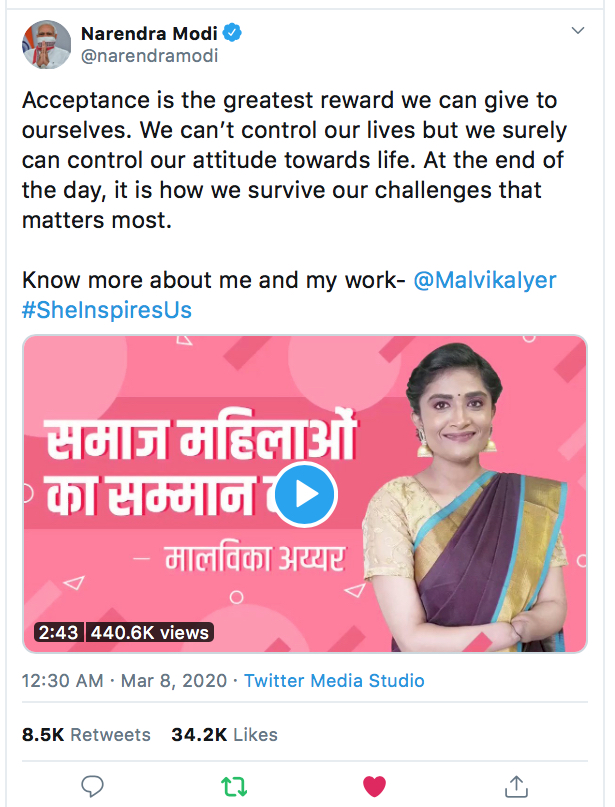Unlike the tweet via red heart

tap(374, 785)
